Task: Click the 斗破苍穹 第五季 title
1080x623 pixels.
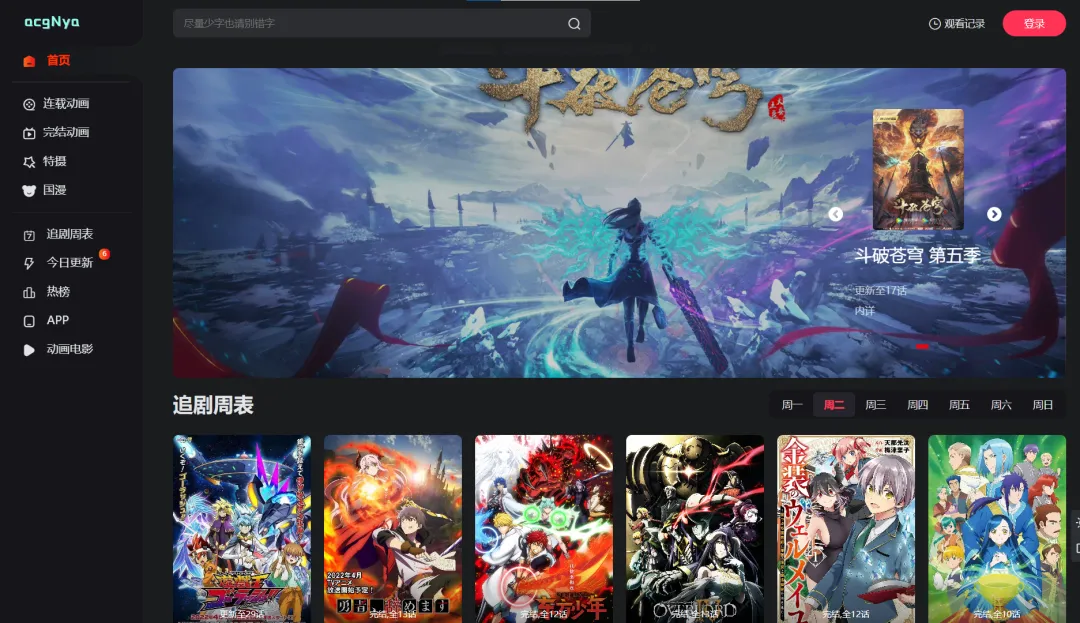Action: (917, 256)
